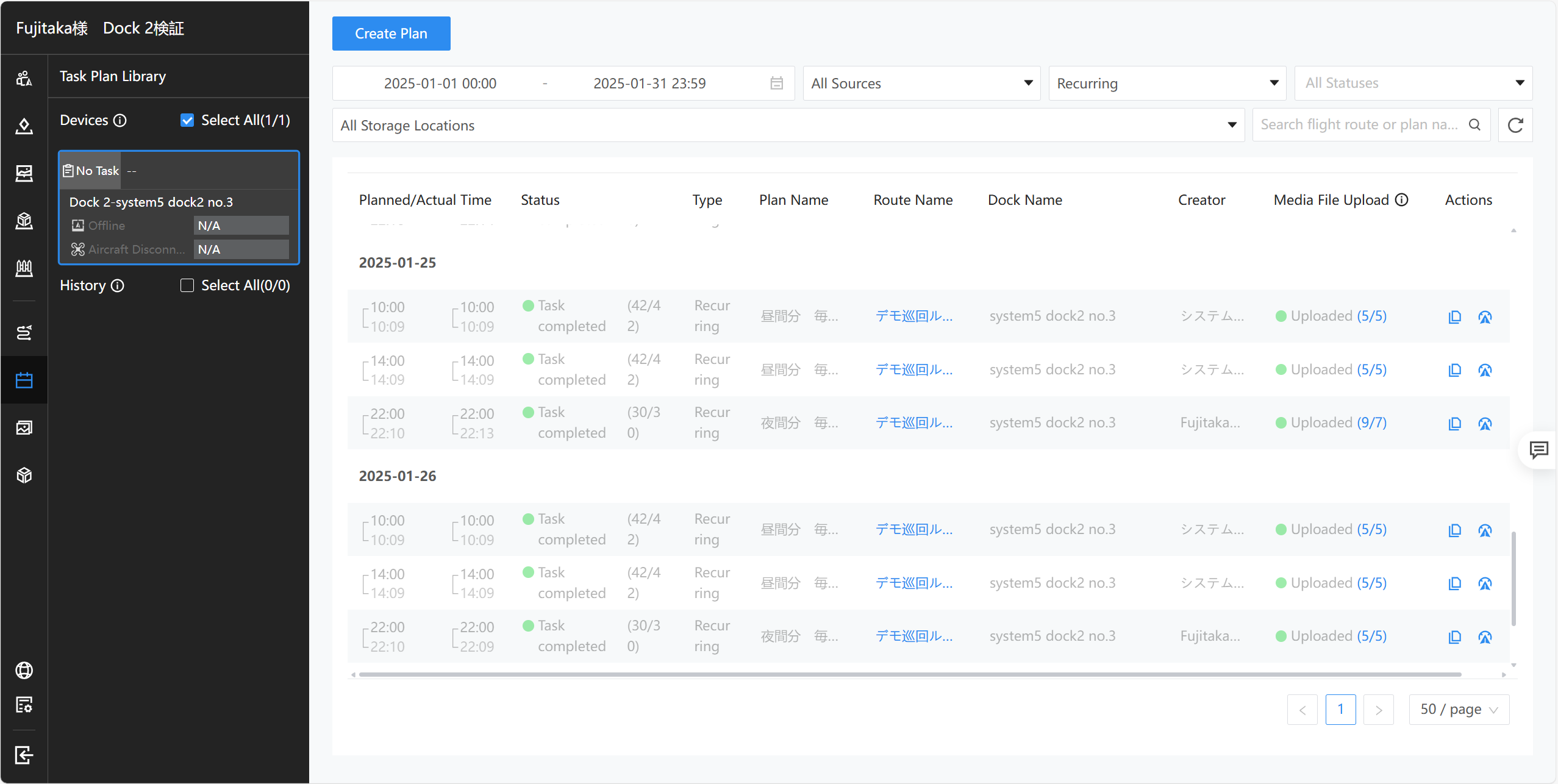Viewport: 1558px width, 784px height.
Task: Open the All Sources dropdown
Action: point(921,84)
